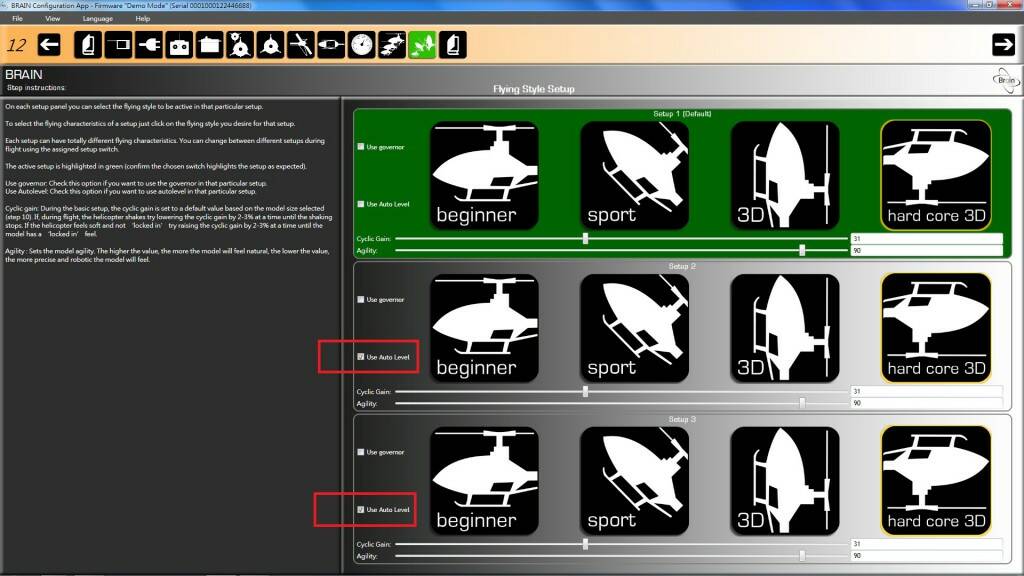Open the radio transmitter step icon
Viewport: 1024px width, 576px height.
(x=179, y=45)
